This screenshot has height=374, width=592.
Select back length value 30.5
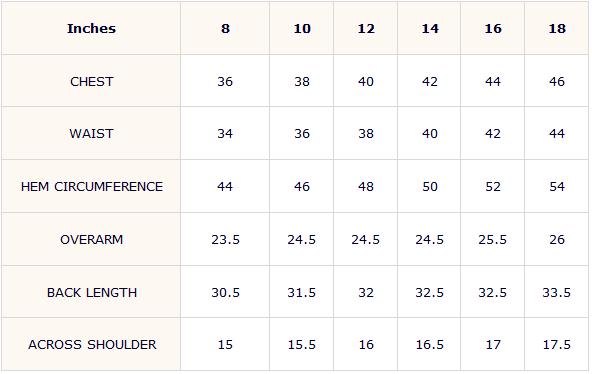225,292
